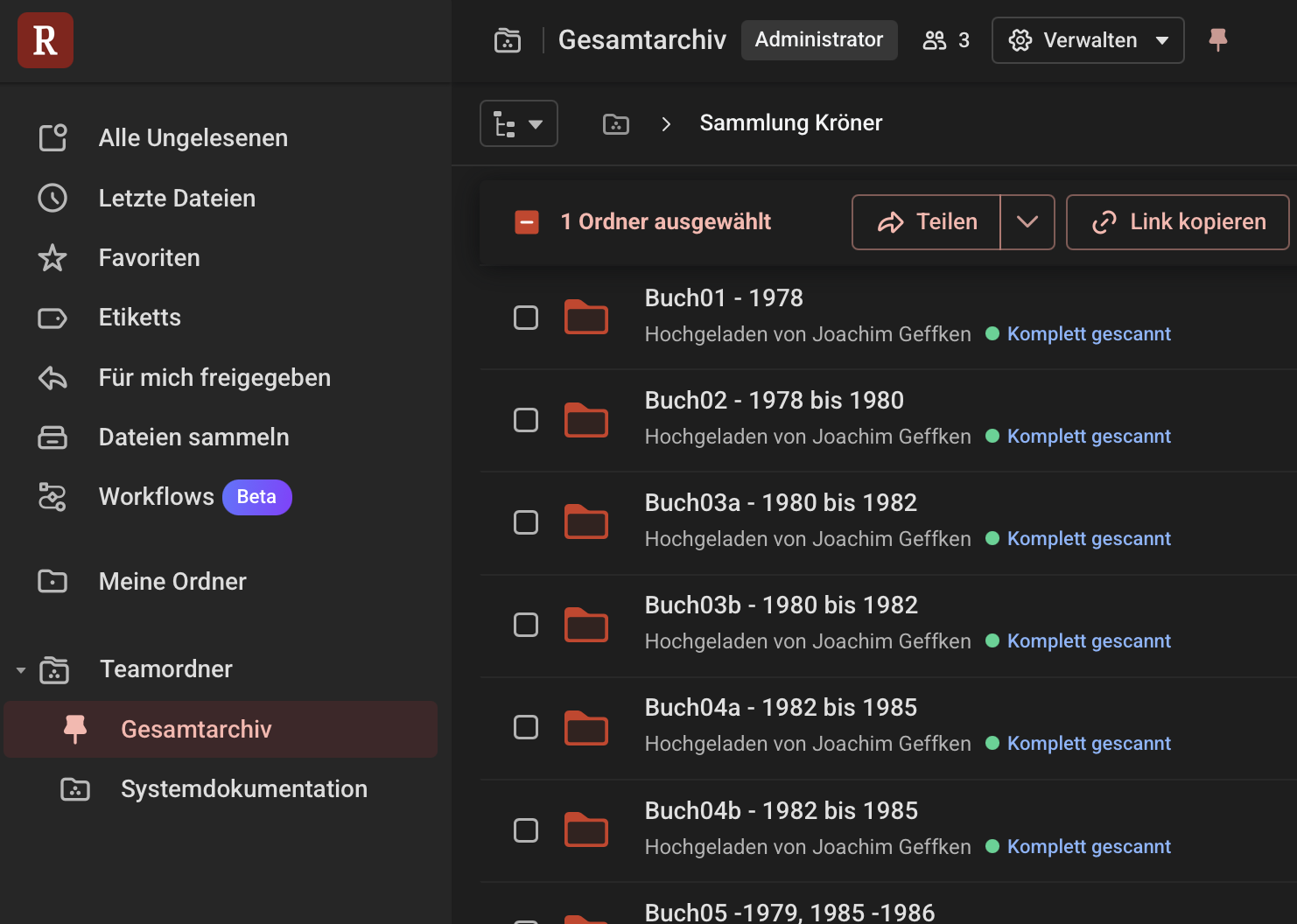
Task: Open the Verwalten dropdown
Action: (x=1088, y=40)
